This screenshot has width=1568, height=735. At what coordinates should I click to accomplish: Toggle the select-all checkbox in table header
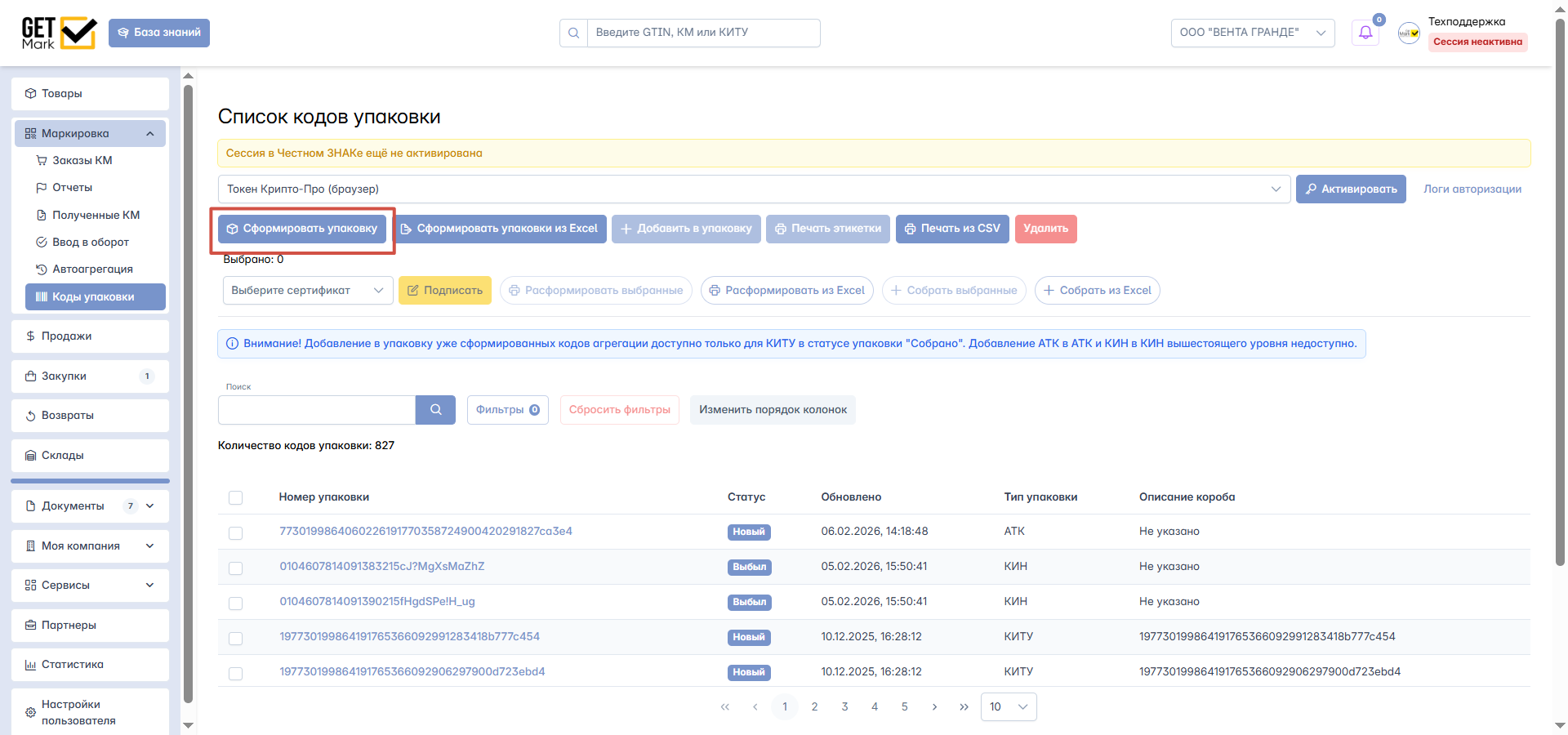point(236,497)
